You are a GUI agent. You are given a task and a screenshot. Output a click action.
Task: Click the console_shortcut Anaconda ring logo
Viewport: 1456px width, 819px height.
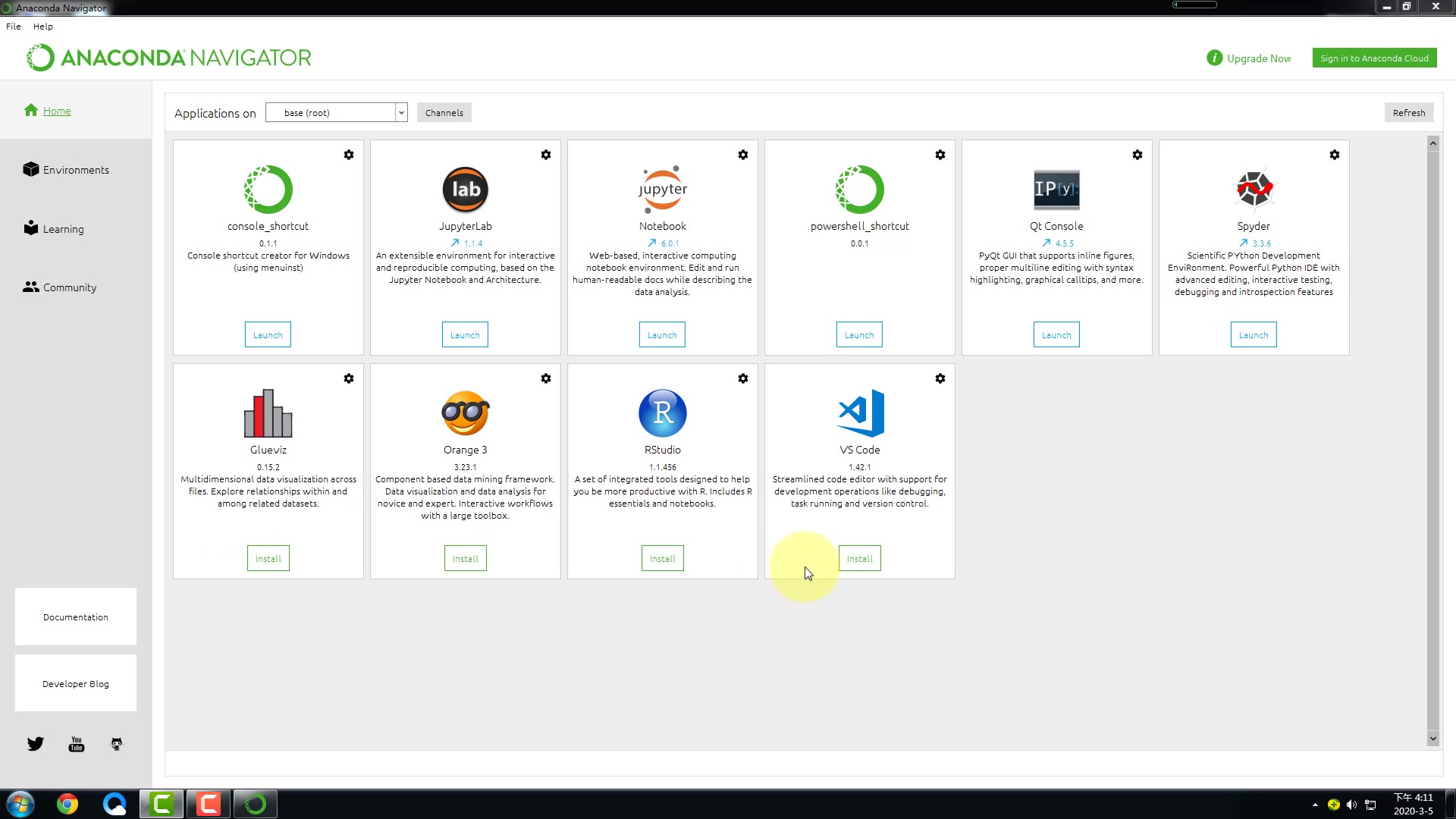[268, 190]
